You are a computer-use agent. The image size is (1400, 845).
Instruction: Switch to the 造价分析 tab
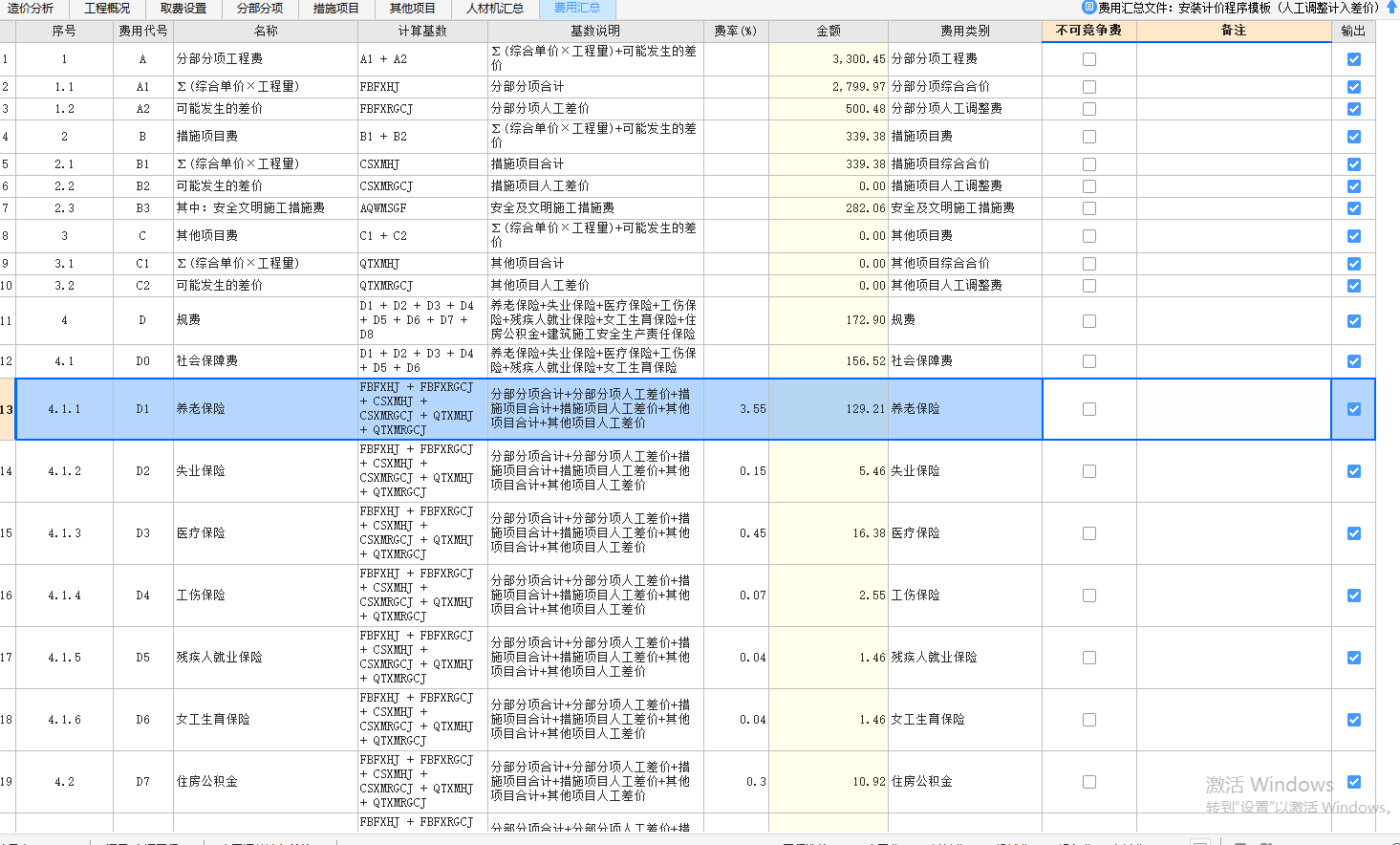pyautogui.click(x=31, y=8)
